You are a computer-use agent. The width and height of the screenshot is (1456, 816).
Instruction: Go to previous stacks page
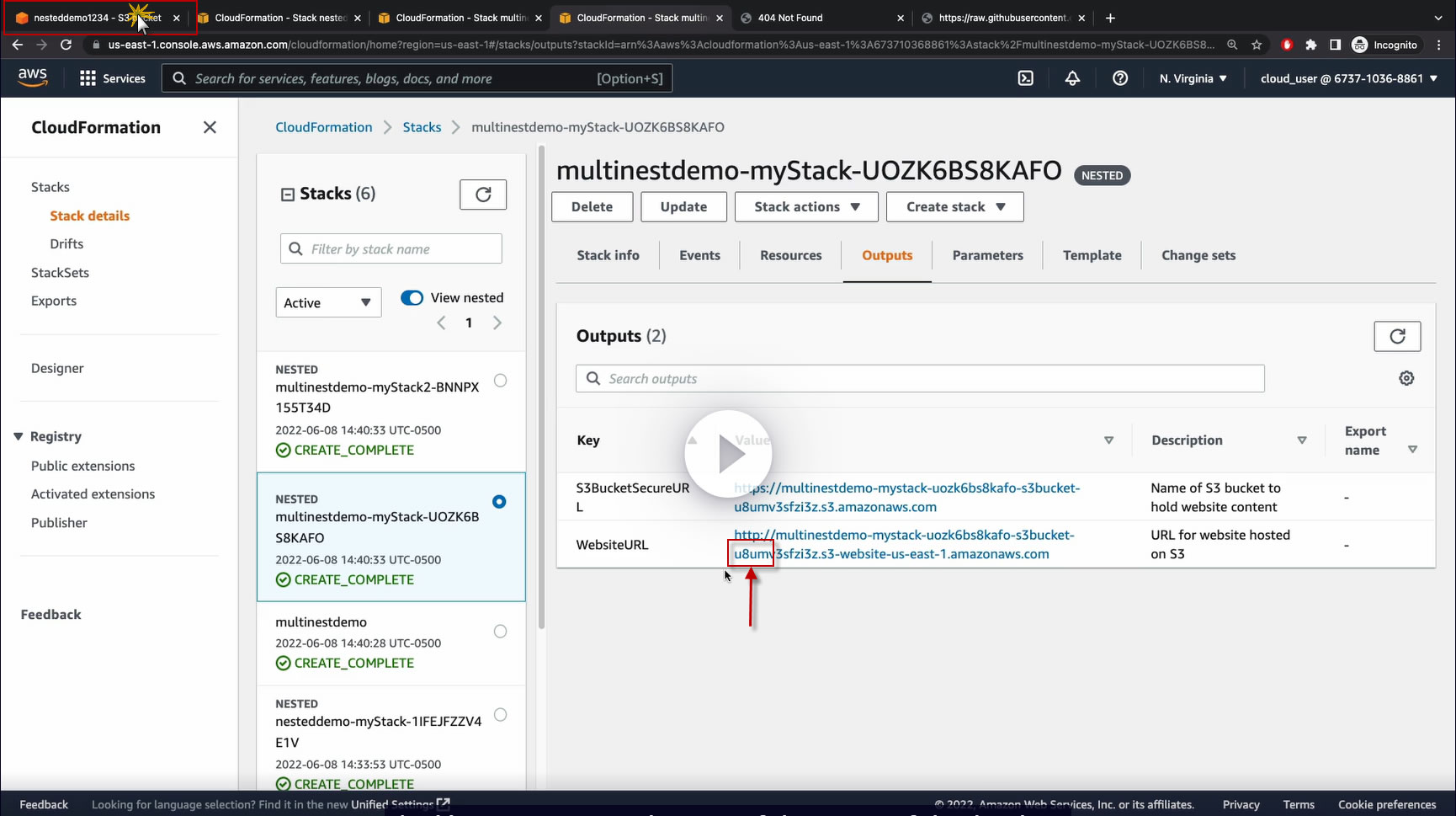point(441,323)
